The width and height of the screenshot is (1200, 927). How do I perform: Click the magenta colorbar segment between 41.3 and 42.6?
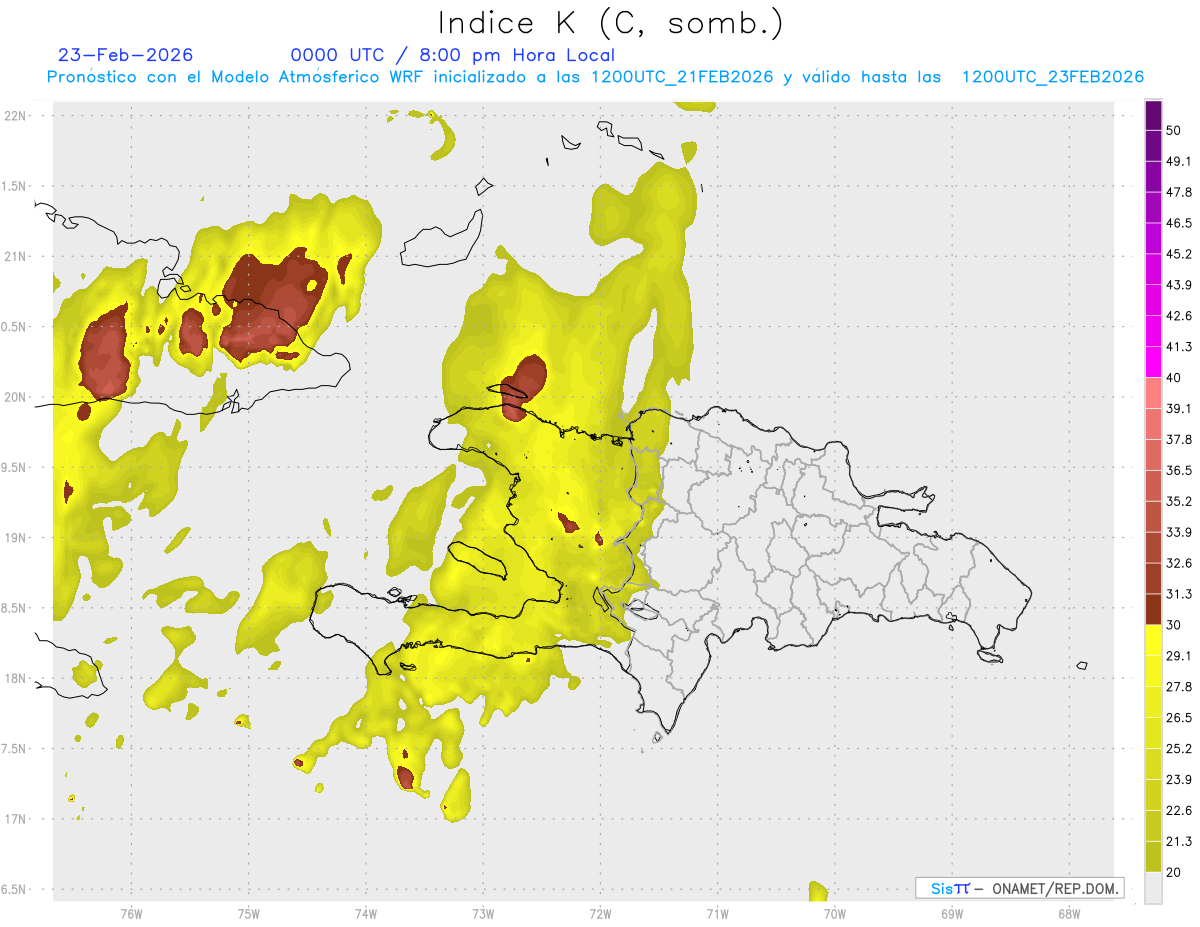[x=1153, y=331]
